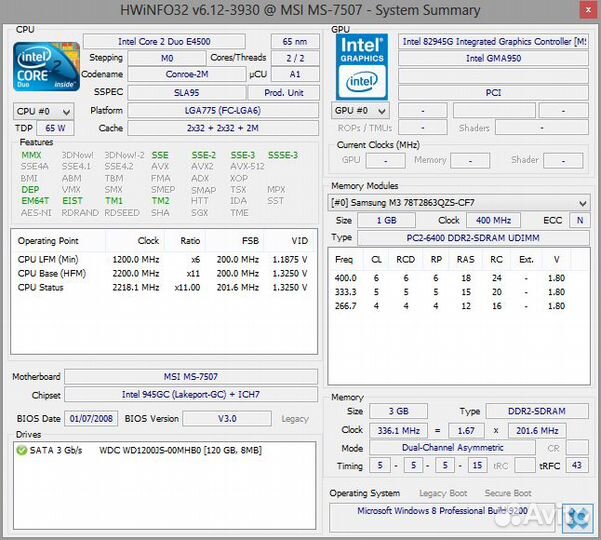This screenshot has width=601, height=540.
Task: Click the DEP feature label
Action: tap(30, 190)
